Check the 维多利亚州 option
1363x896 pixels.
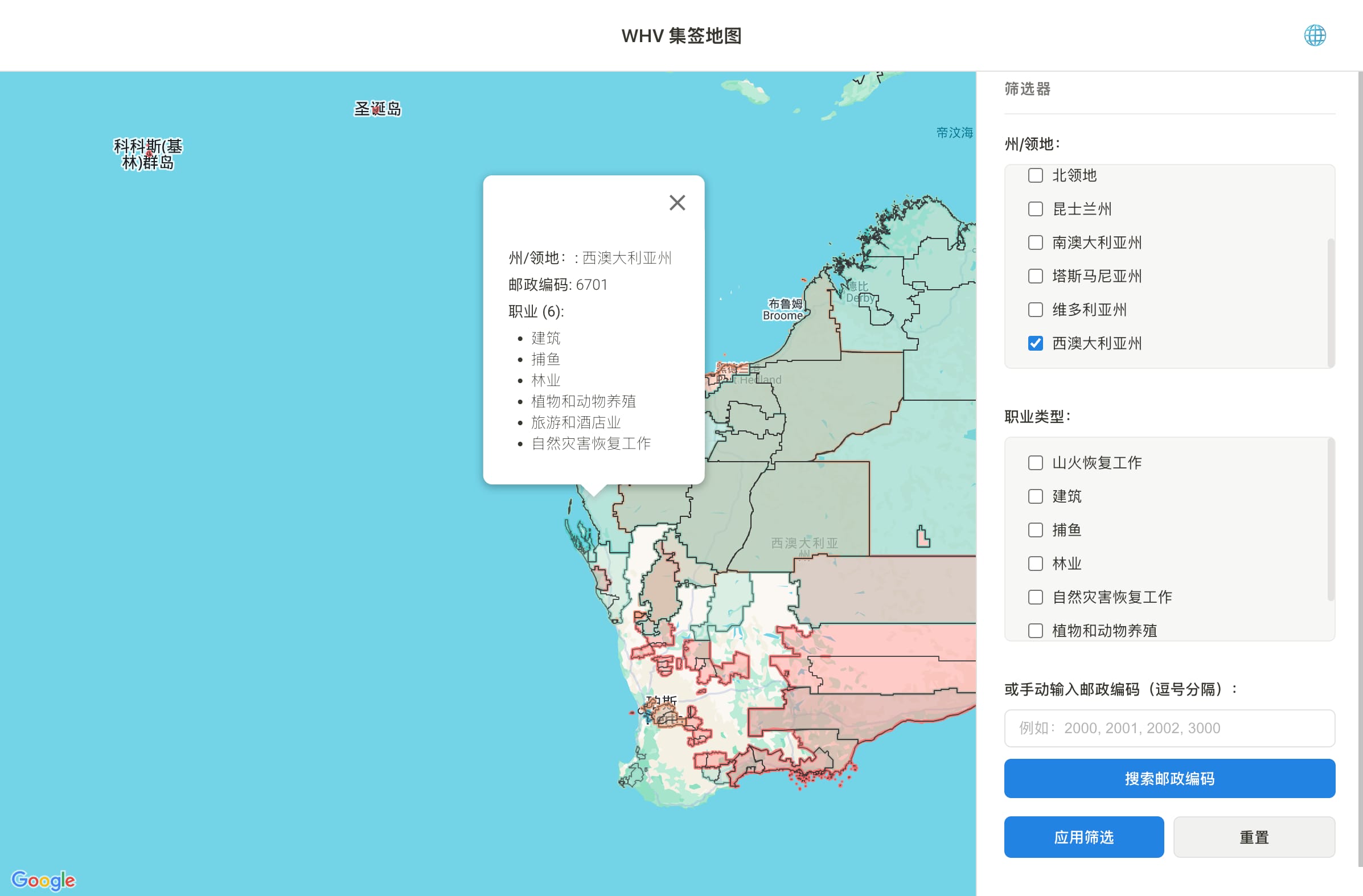coord(1036,310)
